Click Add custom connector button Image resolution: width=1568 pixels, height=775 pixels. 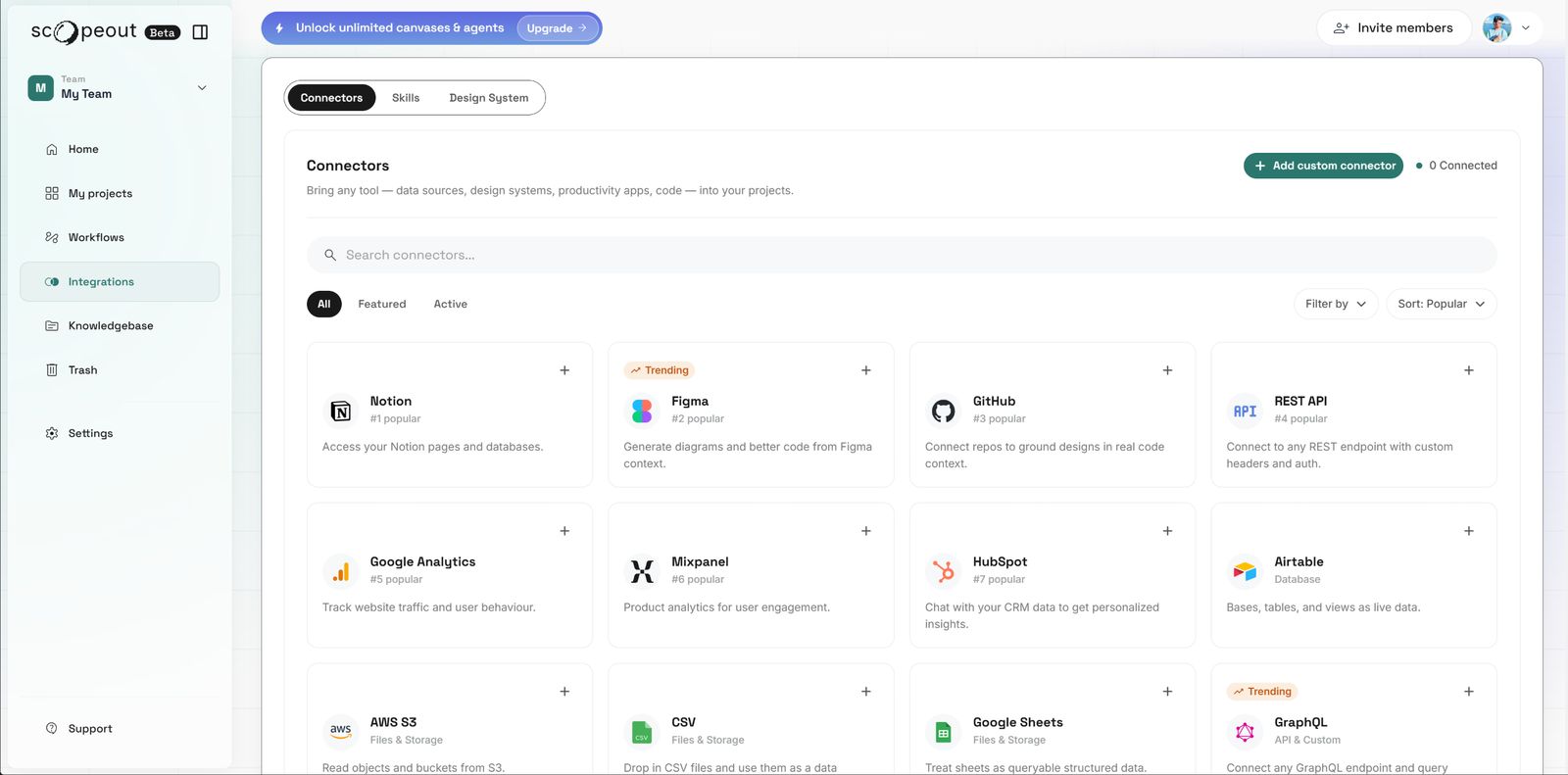[x=1323, y=166]
